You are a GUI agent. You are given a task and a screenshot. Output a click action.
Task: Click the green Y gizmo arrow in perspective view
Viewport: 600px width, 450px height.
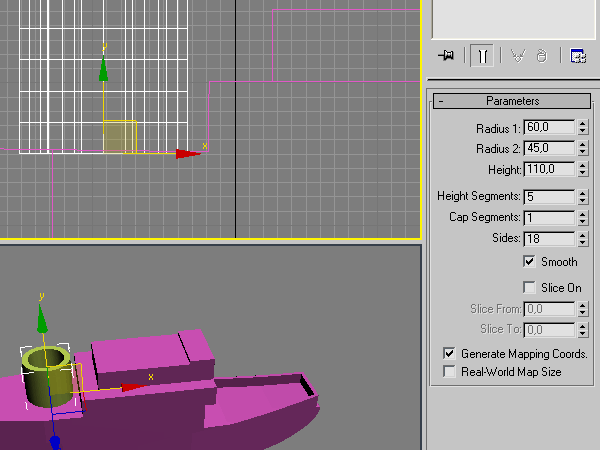[x=42, y=319]
